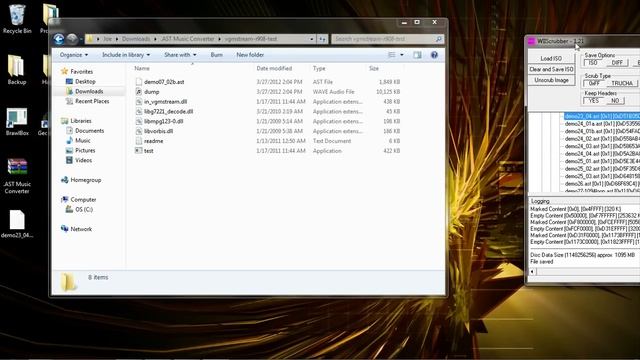Open the view options dropdown arrow
640x360 pixels.
click(x=402, y=55)
